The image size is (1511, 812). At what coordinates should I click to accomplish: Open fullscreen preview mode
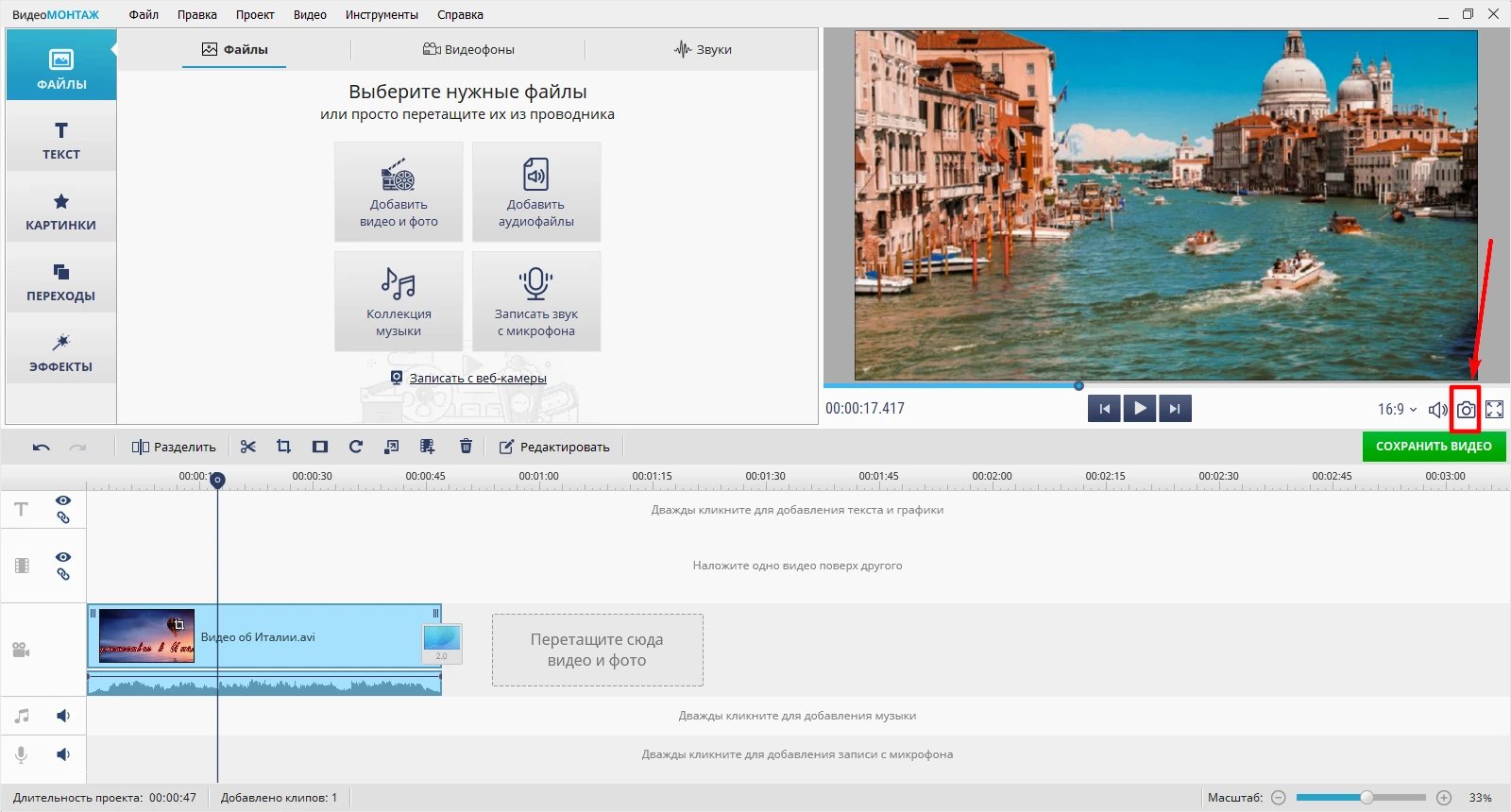point(1494,410)
